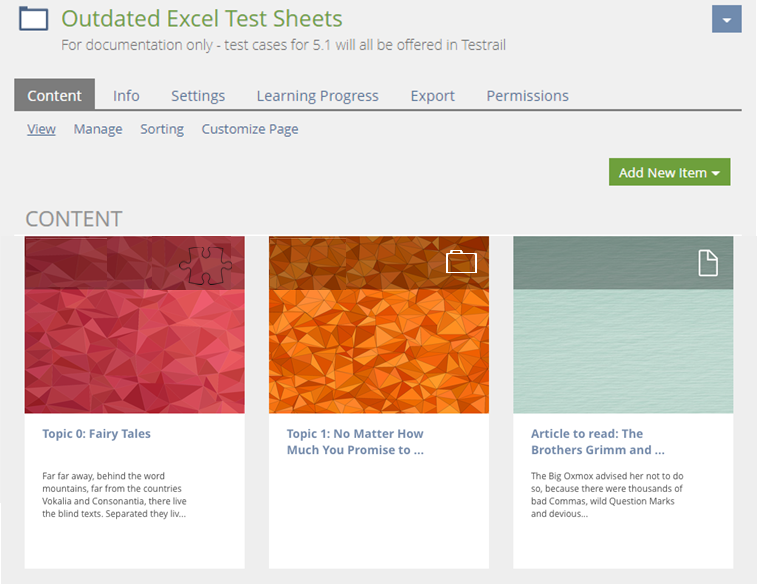The image size is (757, 584).
Task: Click puzzle piece icon on Fairy Tales card
Action: [205, 262]
